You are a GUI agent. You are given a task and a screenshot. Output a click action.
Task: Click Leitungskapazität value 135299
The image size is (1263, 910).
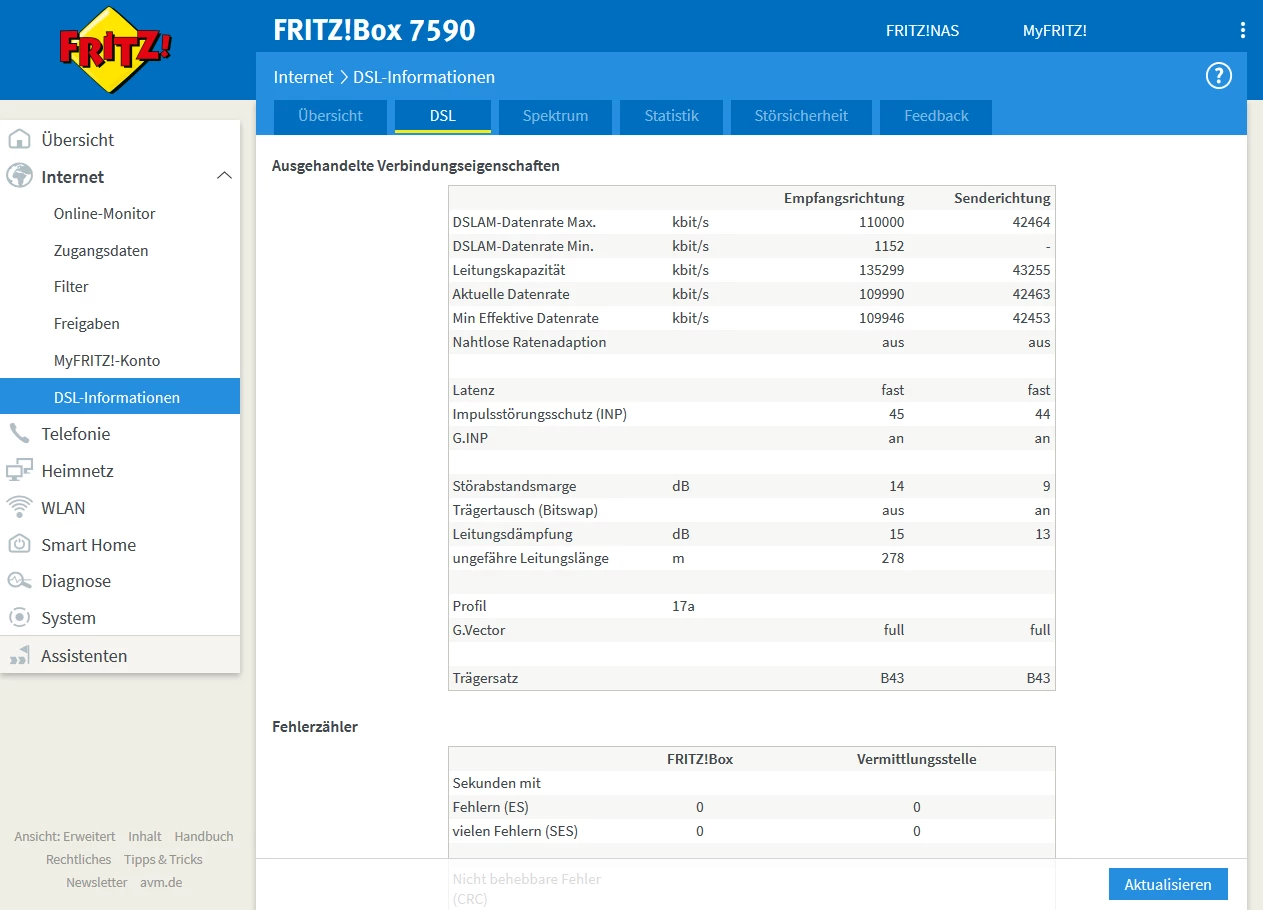coord(880,270)
